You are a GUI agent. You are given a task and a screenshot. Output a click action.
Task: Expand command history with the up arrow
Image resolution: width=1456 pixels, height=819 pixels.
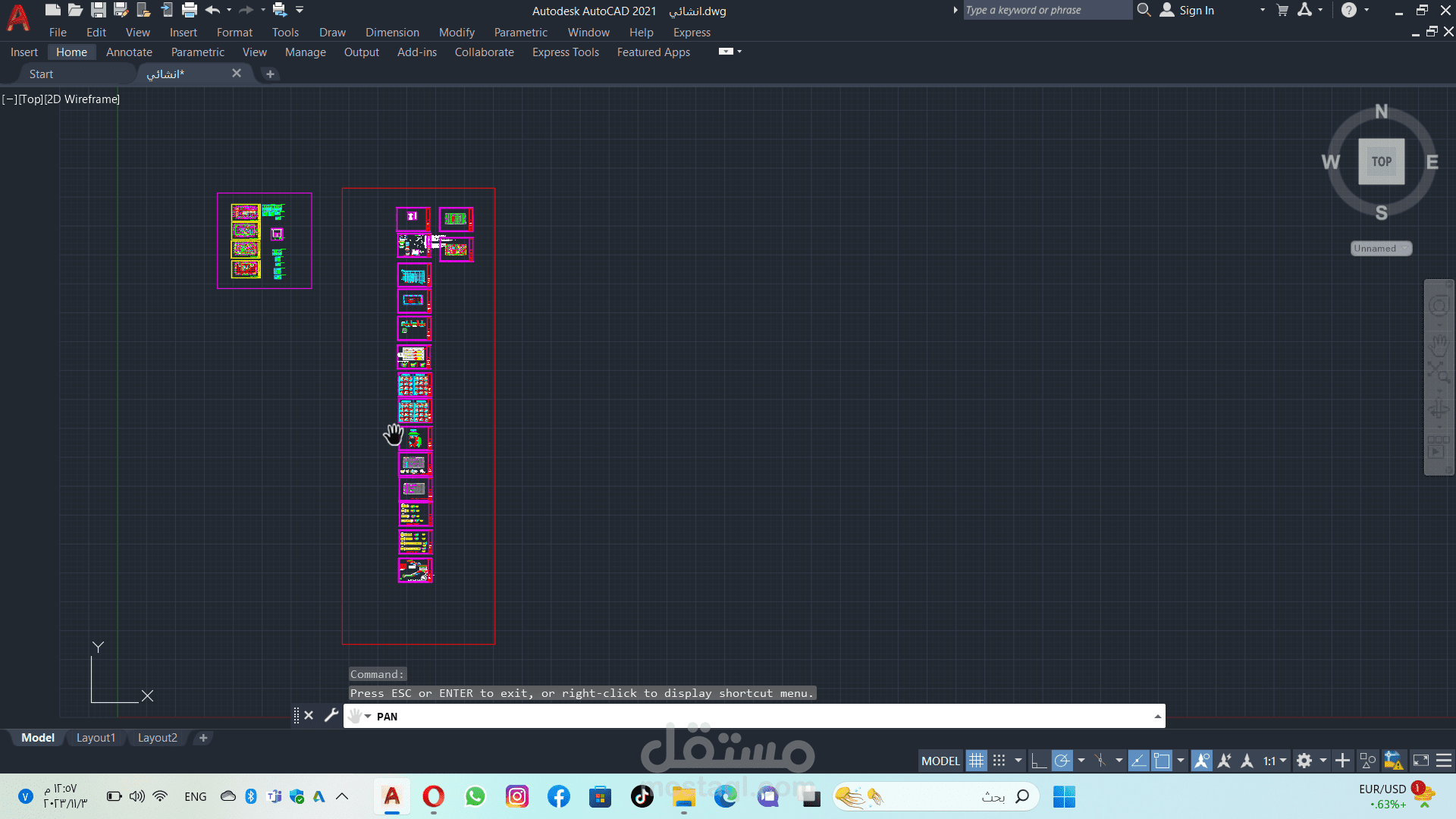(x=1157, y=716)
